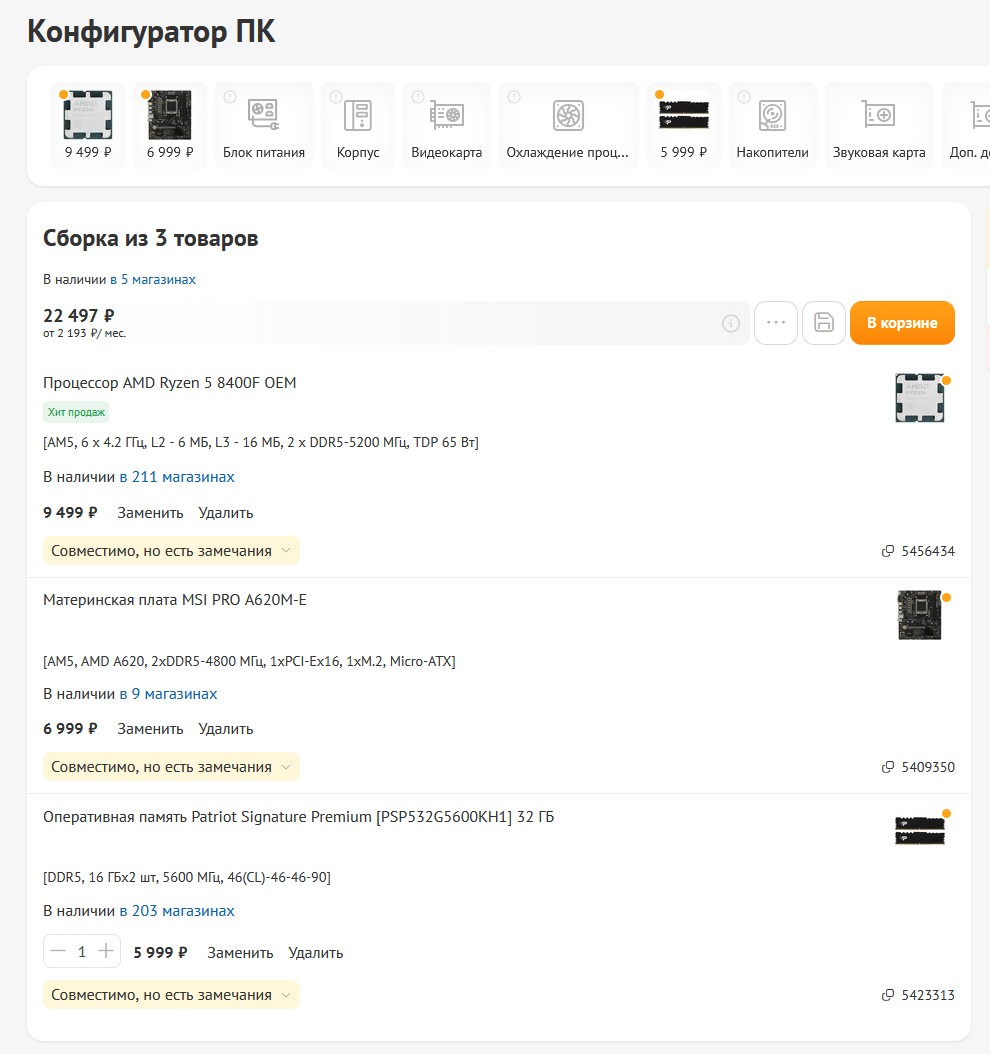Select the Накопители storage category

point(772,126)
